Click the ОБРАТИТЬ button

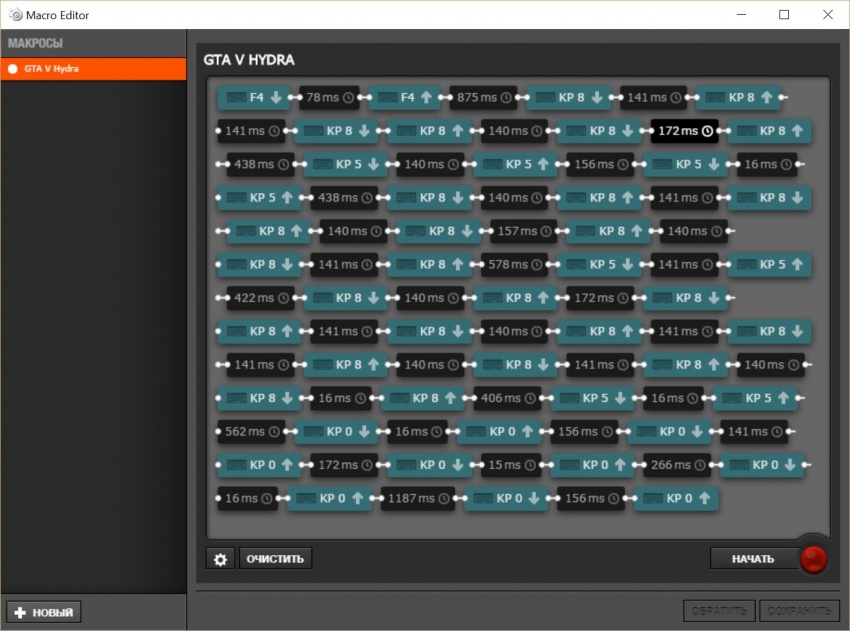click(x=719, y=611)
